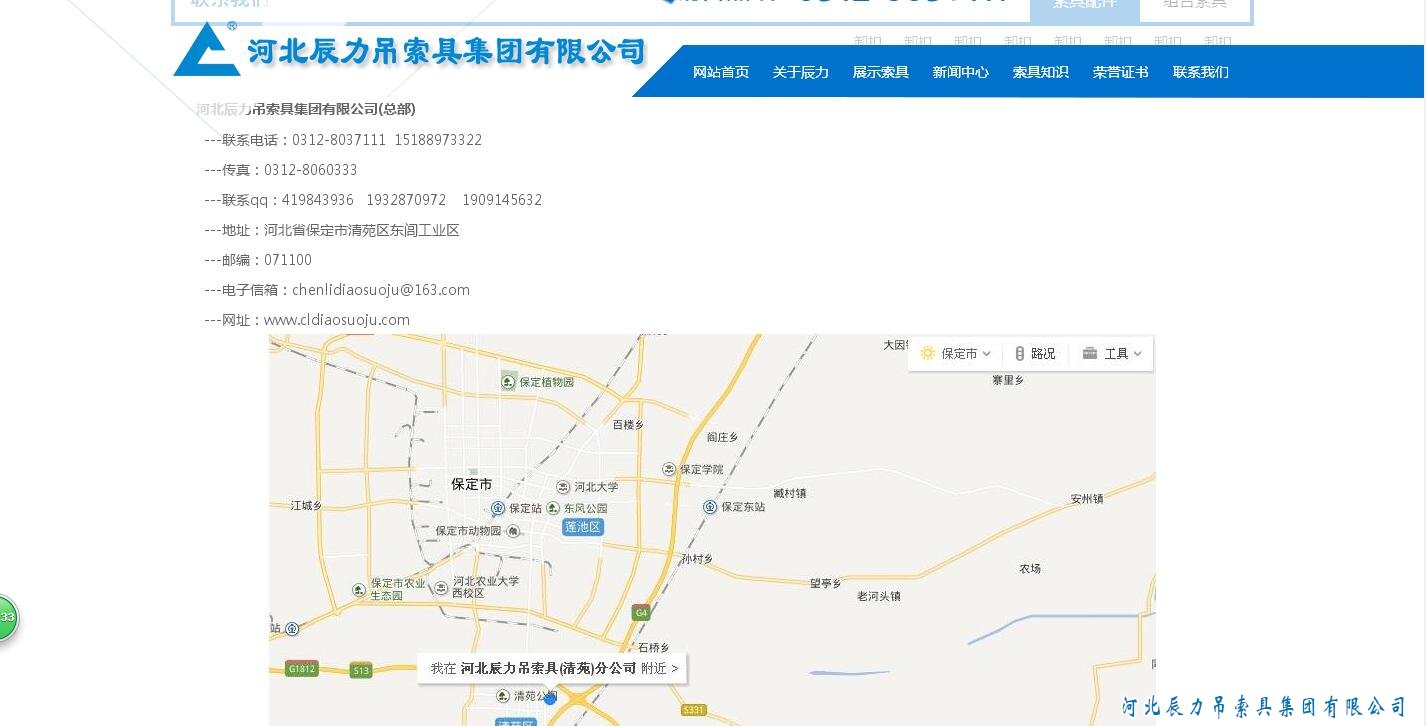Click the underlined 工业区 address link
The height and width of the screenshot is (726, 1426).
click(438, 230)
